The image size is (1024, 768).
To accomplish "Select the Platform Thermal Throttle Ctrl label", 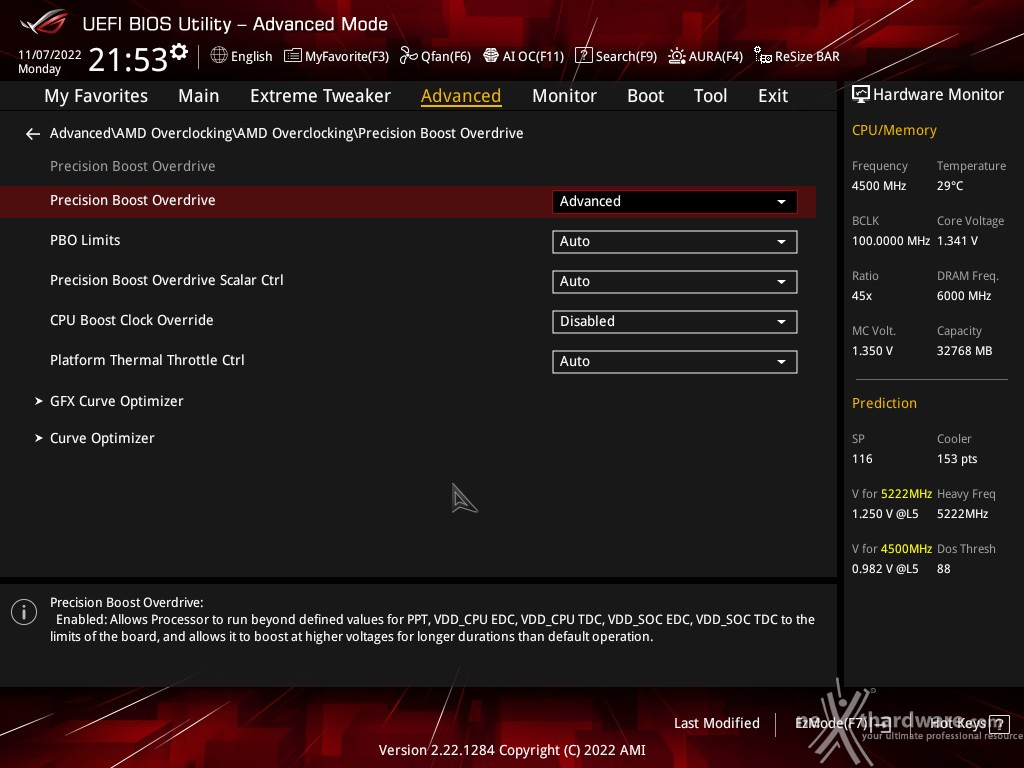I will click(147, 360).
